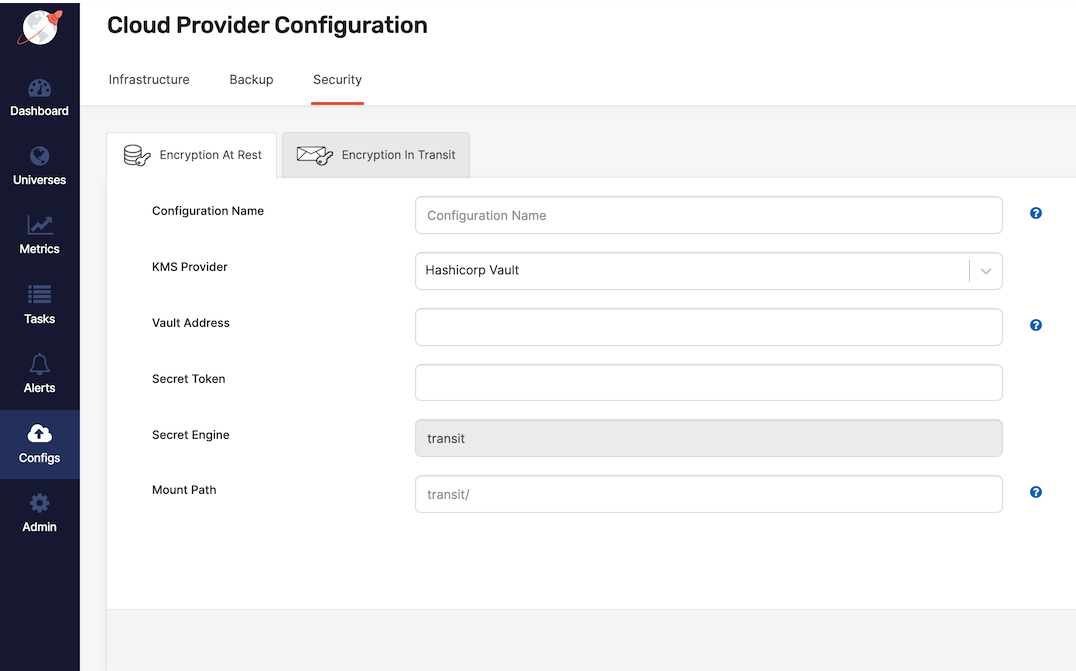Screen dimensions: 1076x671
Task: Open the Dashboard gauge icon
Action: click(x=39, y=89)
